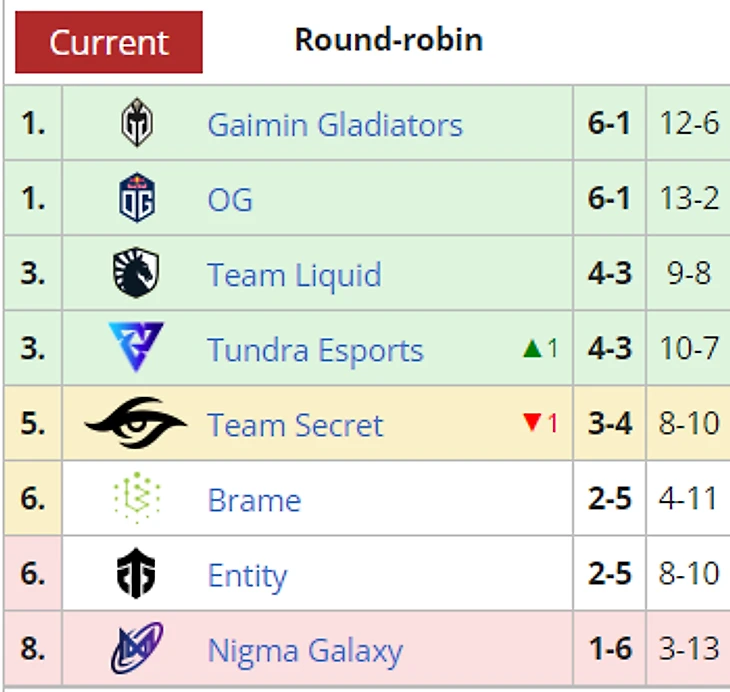The width and height of the screenshot is (730, 692).
Task: Click the Brame team logo
Action: pyautogui.click(x=137, y=499)
